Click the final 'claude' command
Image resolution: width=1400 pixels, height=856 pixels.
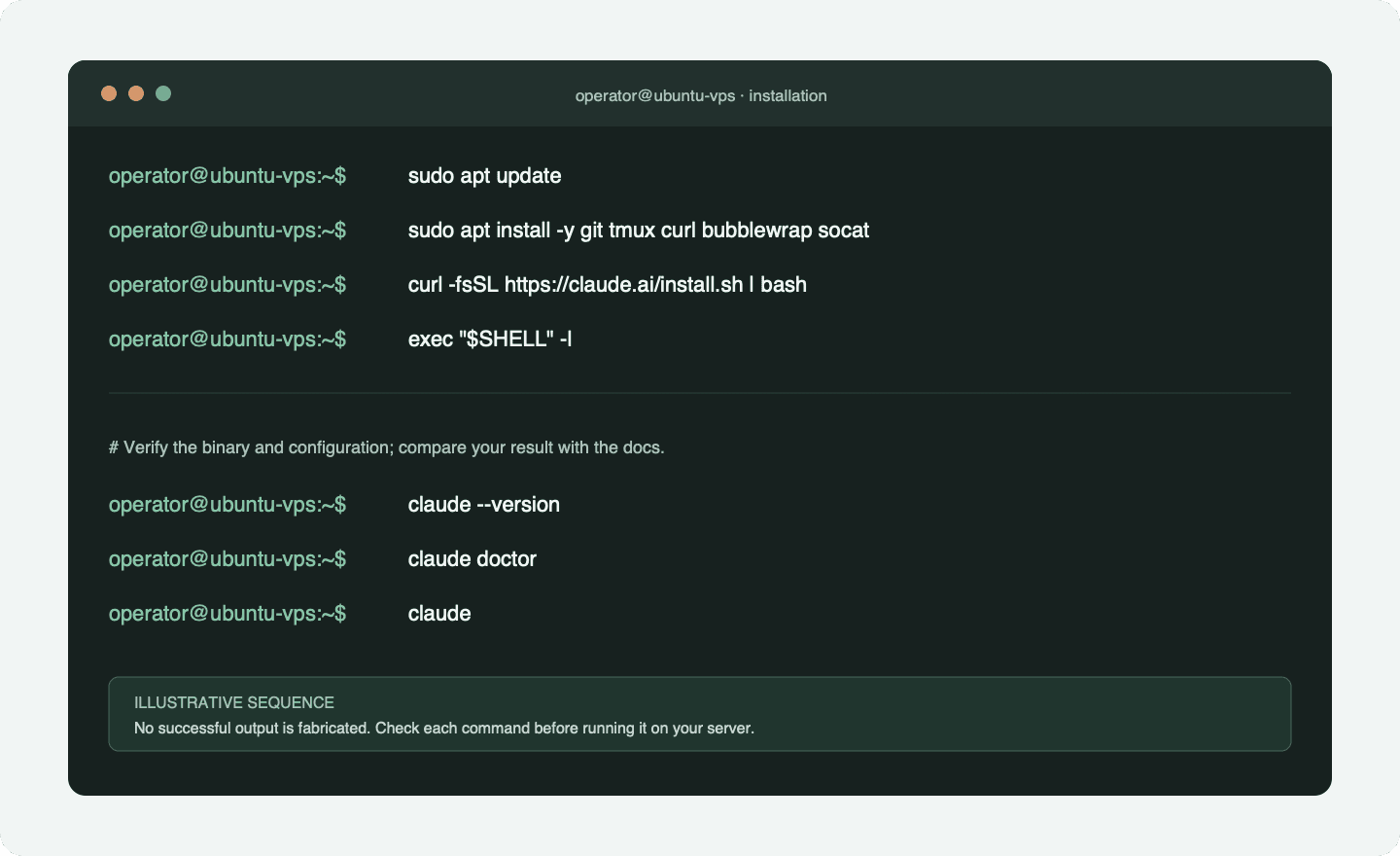(x=439, y=614)
